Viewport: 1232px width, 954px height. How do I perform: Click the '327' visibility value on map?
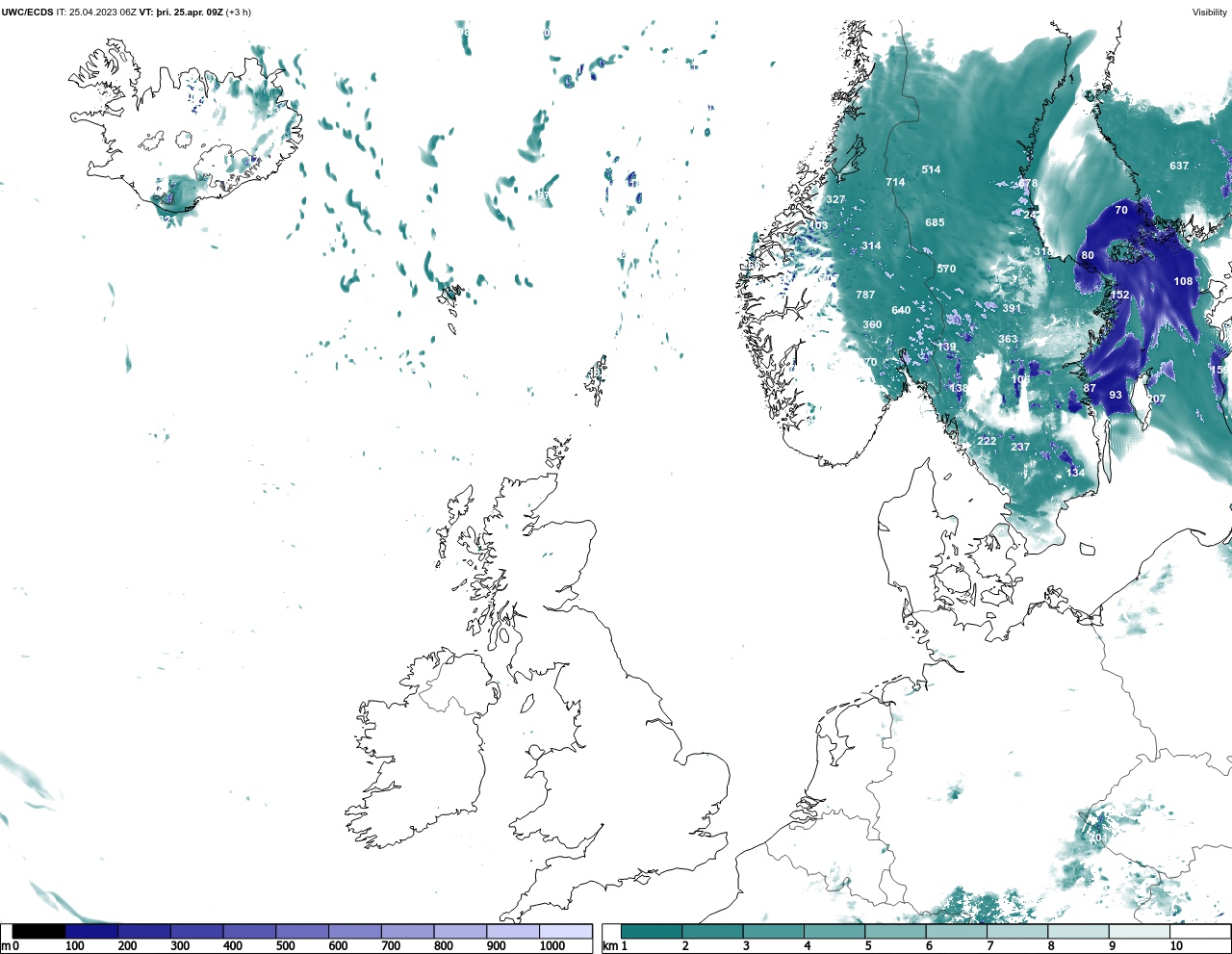pyautogui.click(x=835, y=200)
